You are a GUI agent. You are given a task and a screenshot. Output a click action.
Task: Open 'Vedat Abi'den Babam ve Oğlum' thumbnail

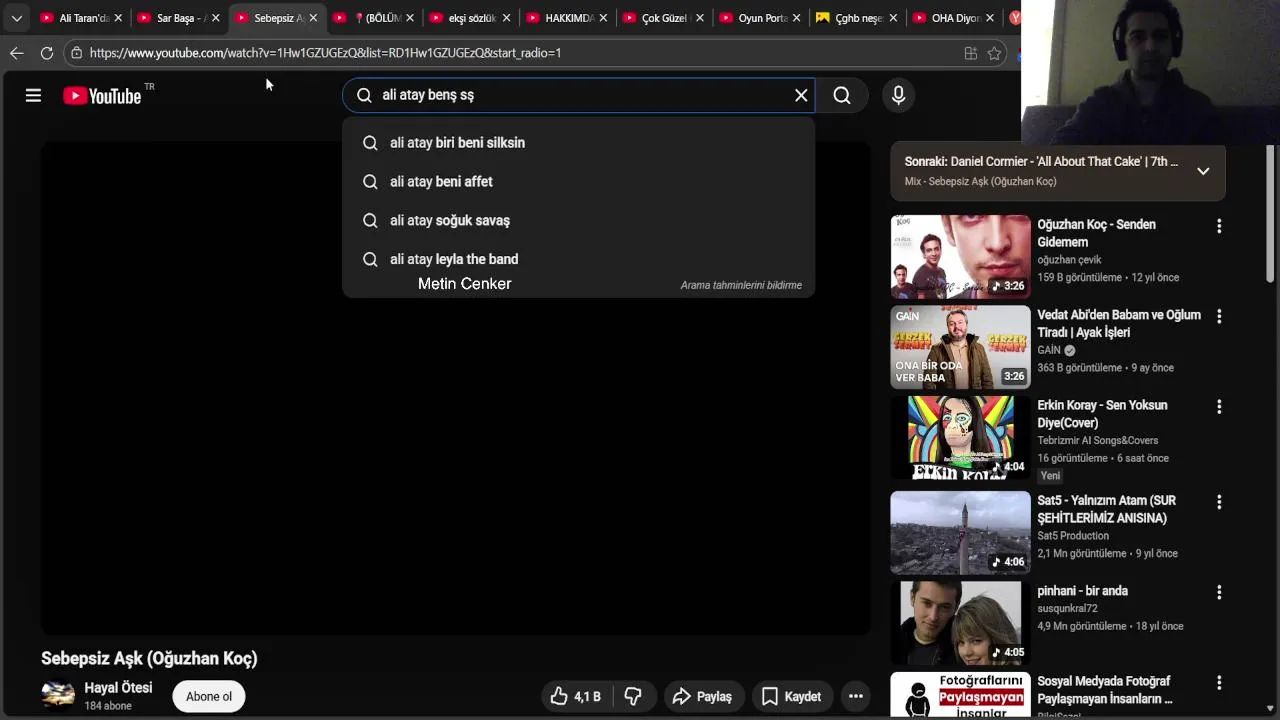tap(960, 347)
